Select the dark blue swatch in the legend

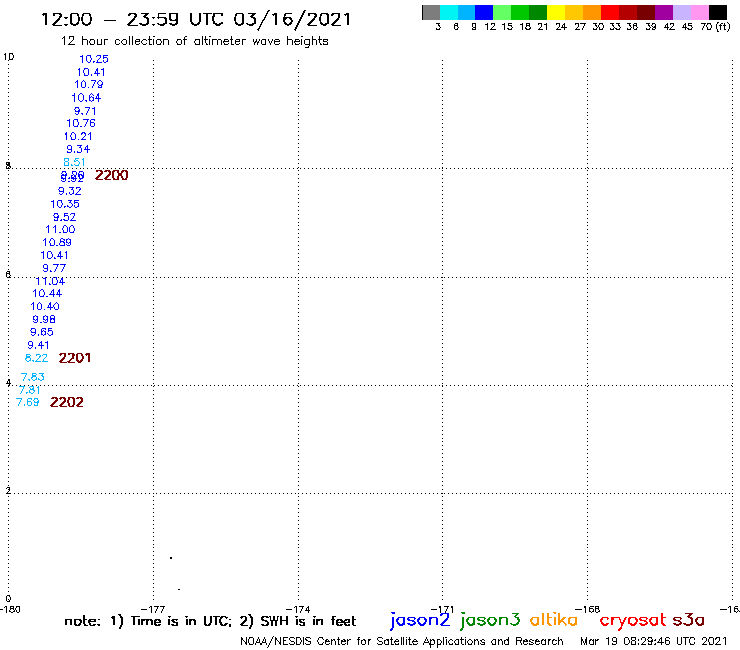[x=484, y=12]
